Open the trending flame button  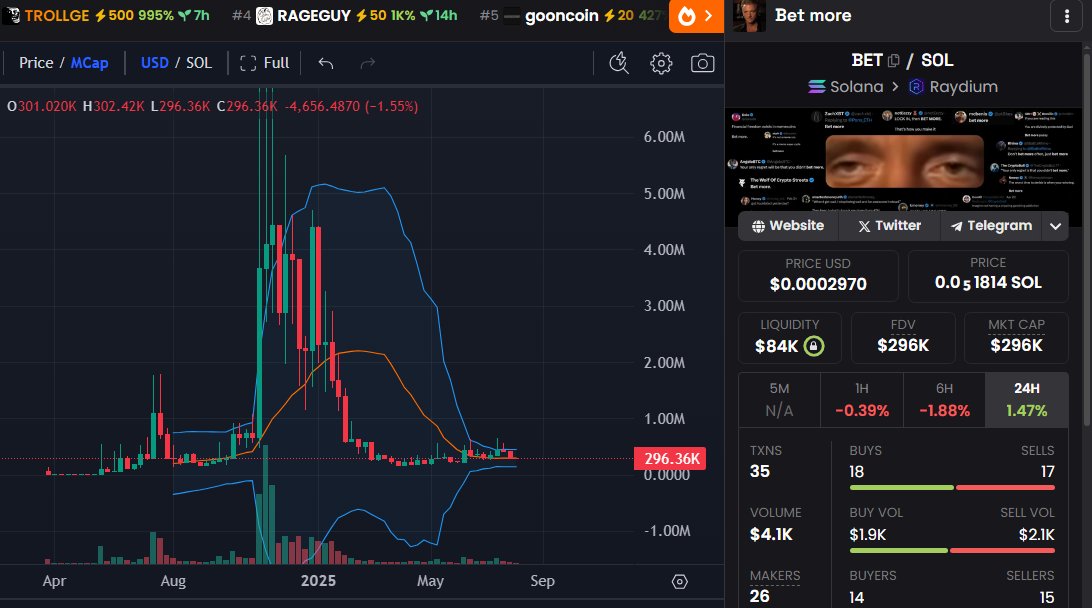(x=696, y=16)
